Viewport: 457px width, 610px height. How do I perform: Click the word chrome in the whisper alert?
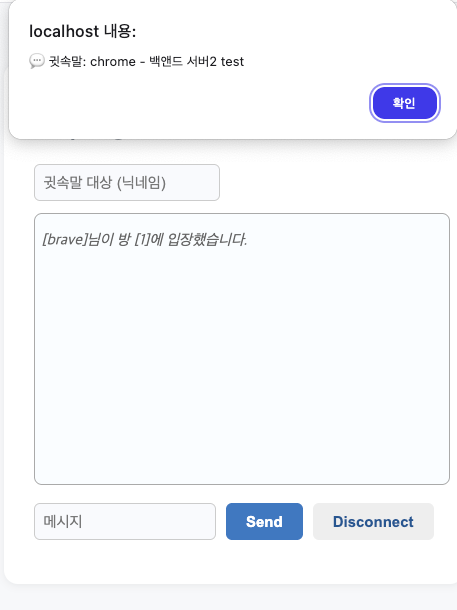113,61
